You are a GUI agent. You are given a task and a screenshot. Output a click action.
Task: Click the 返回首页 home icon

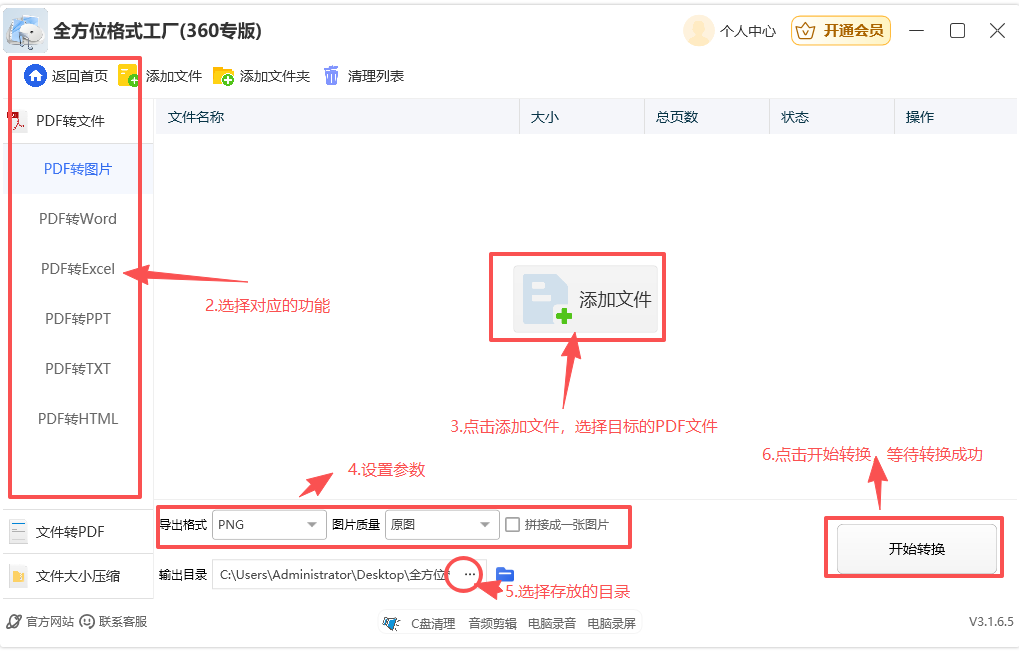[35, 76]
